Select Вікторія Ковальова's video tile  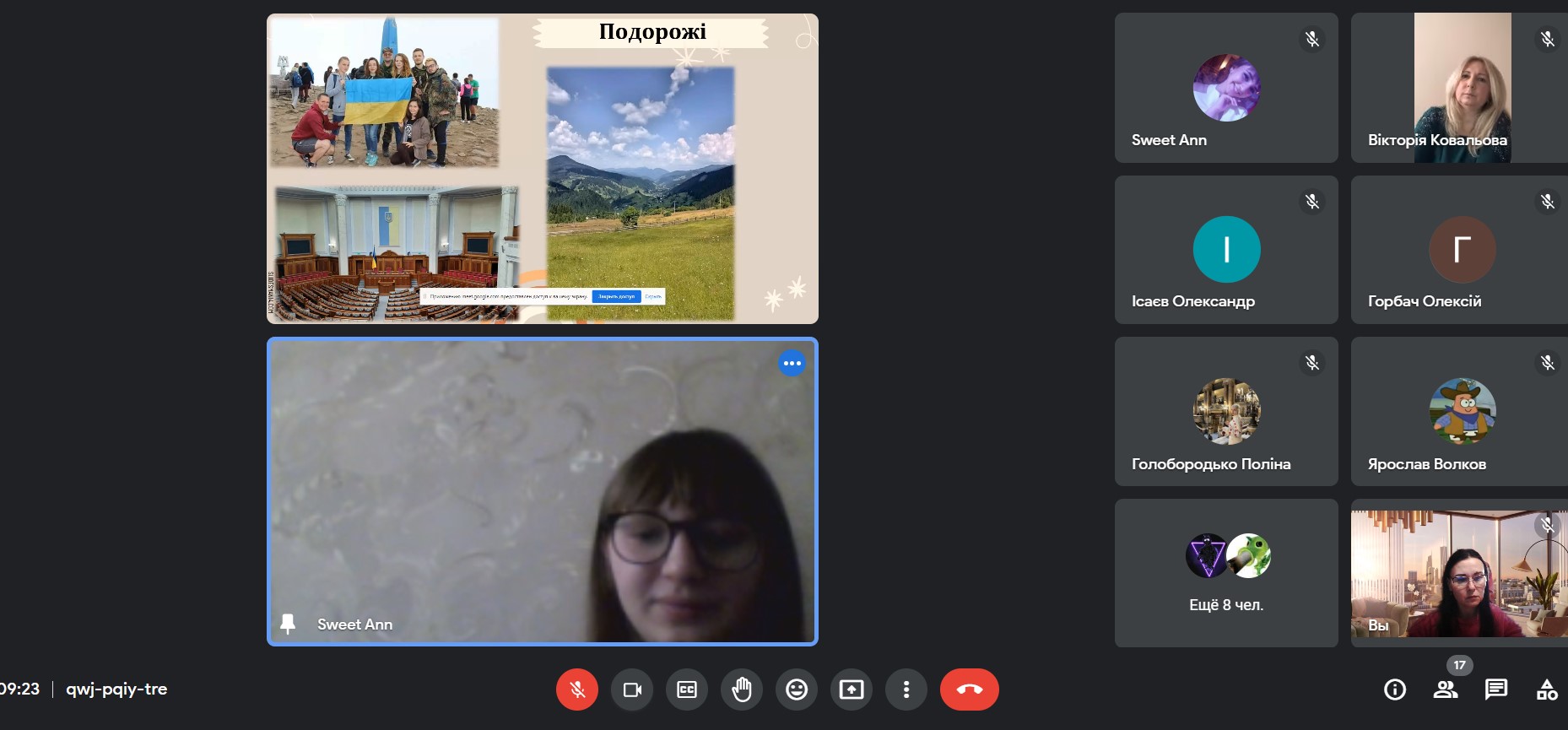tap(1459, 88)
